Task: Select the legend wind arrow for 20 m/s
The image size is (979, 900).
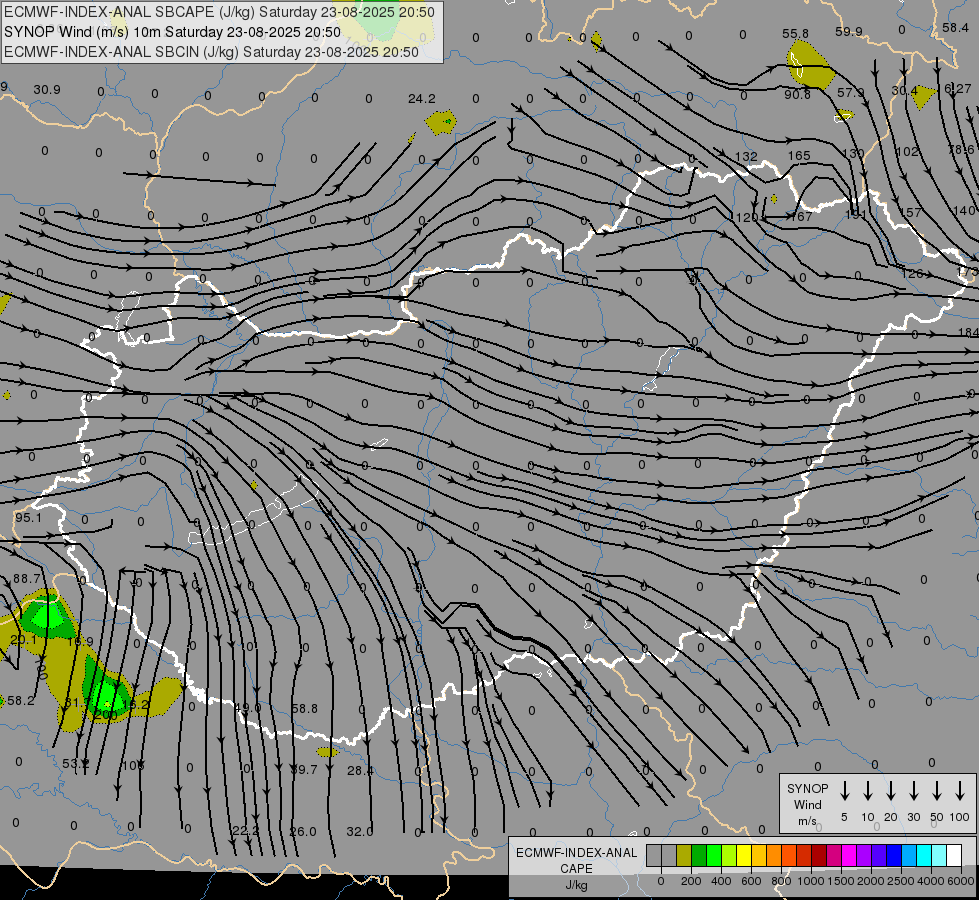Action: (x=891, y=791)
